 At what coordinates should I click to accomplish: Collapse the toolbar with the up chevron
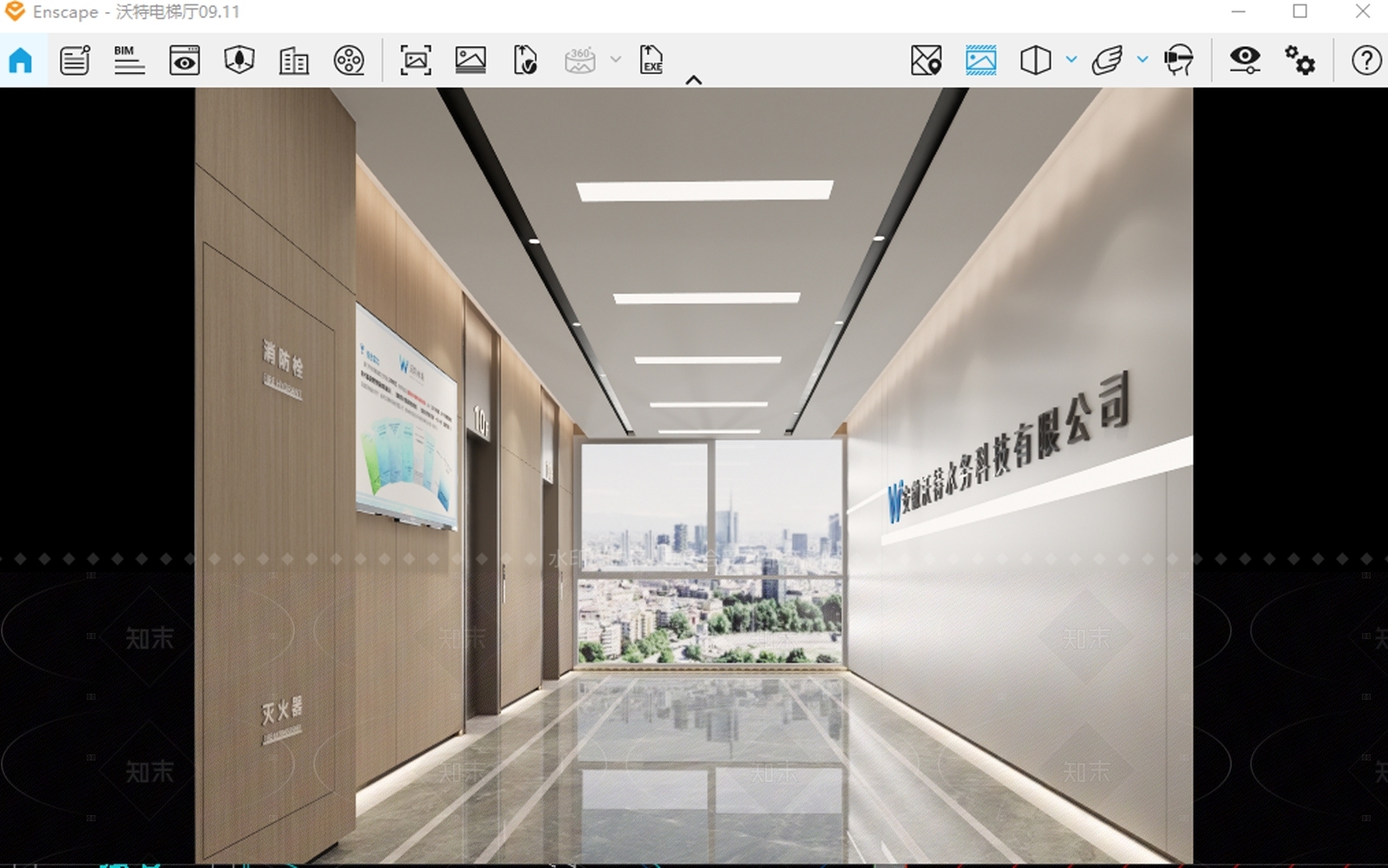point(693,80)
